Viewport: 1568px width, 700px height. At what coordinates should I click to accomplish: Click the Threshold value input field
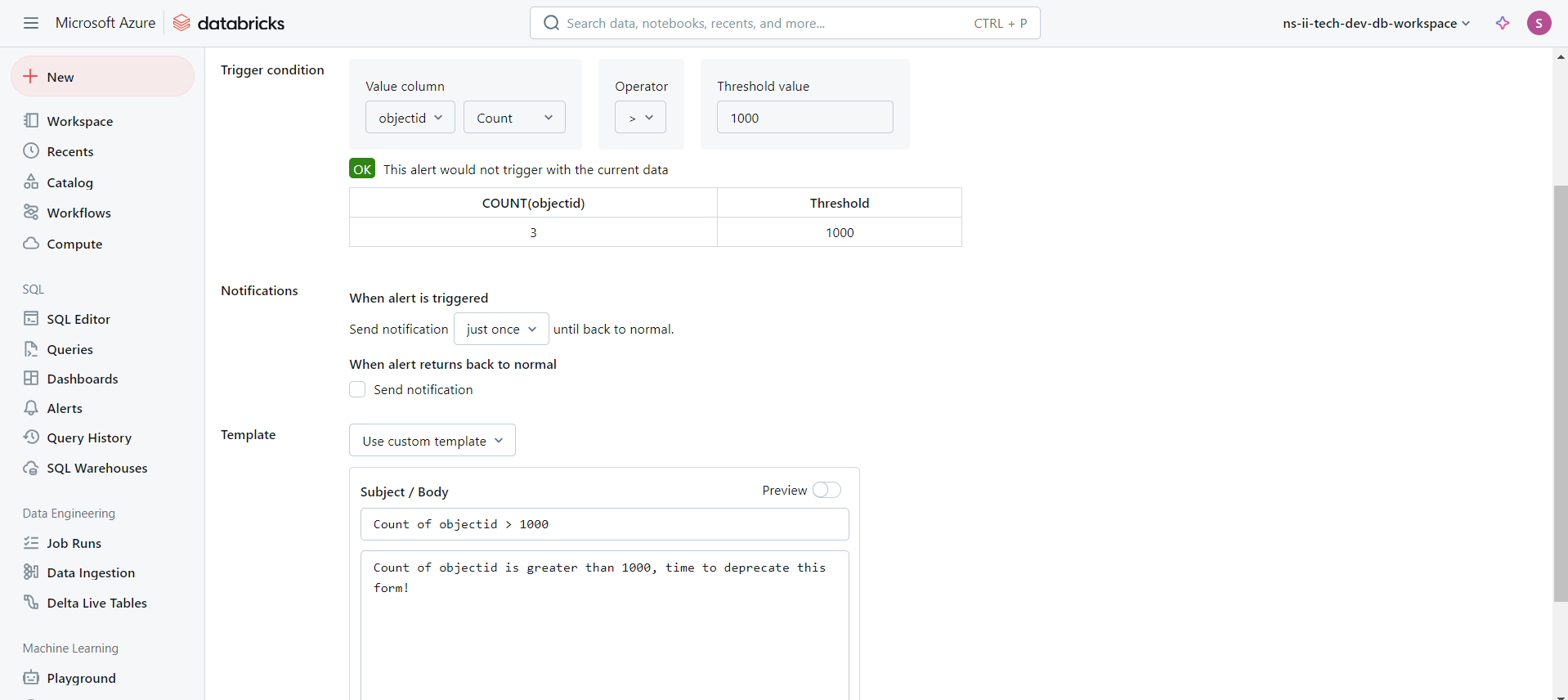[x=804, y=117]
